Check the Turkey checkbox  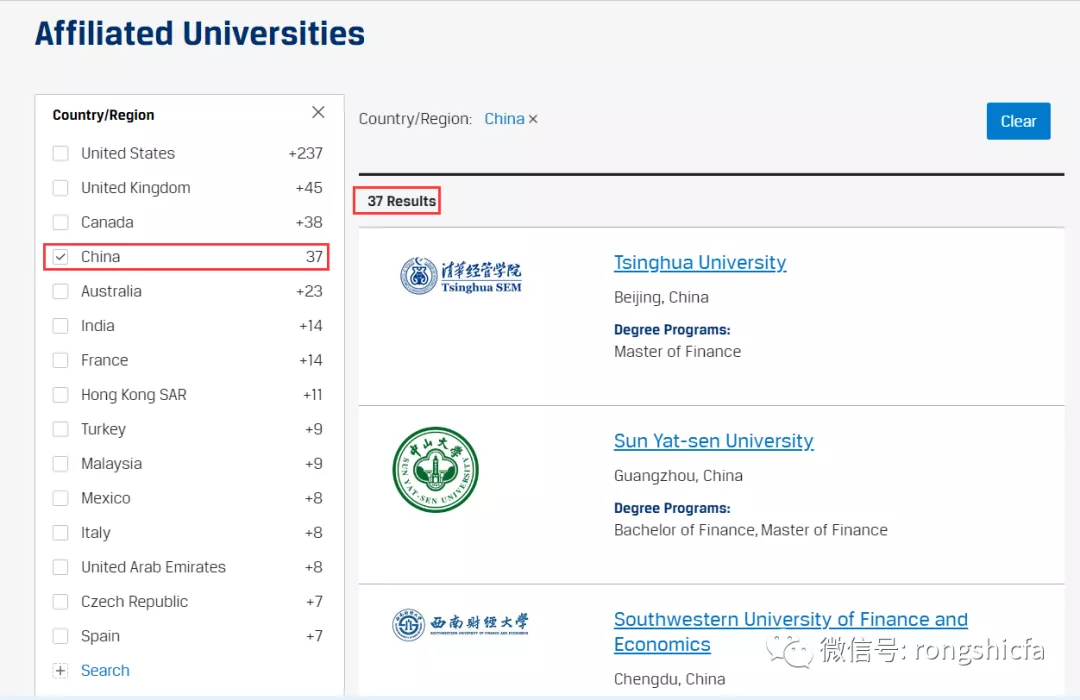click(61, 429)
